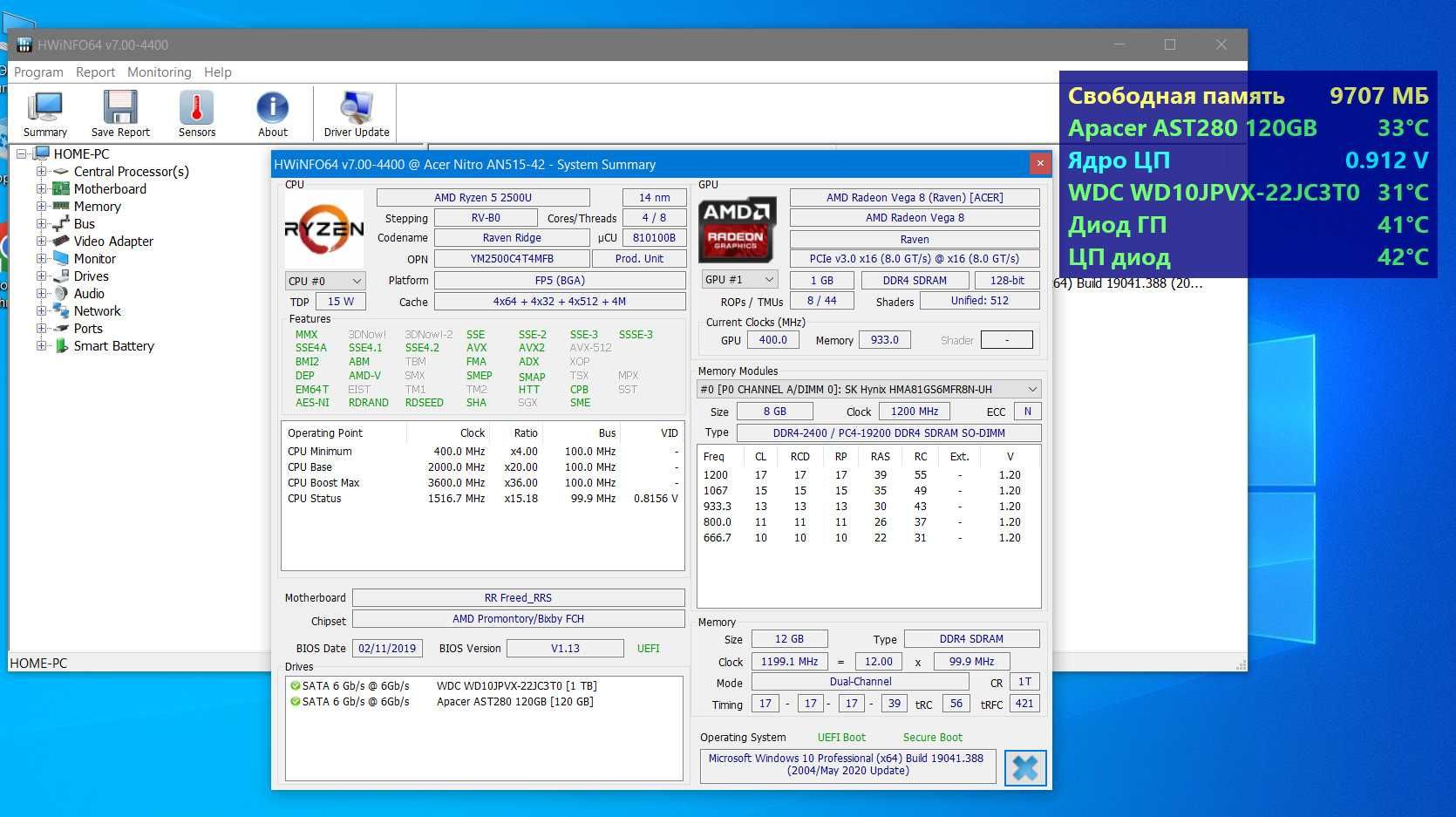This screenshot has width=1456, height=817.
Task: Click the Network tree icon
Action: pyautogui.click(x=61, y=311)
